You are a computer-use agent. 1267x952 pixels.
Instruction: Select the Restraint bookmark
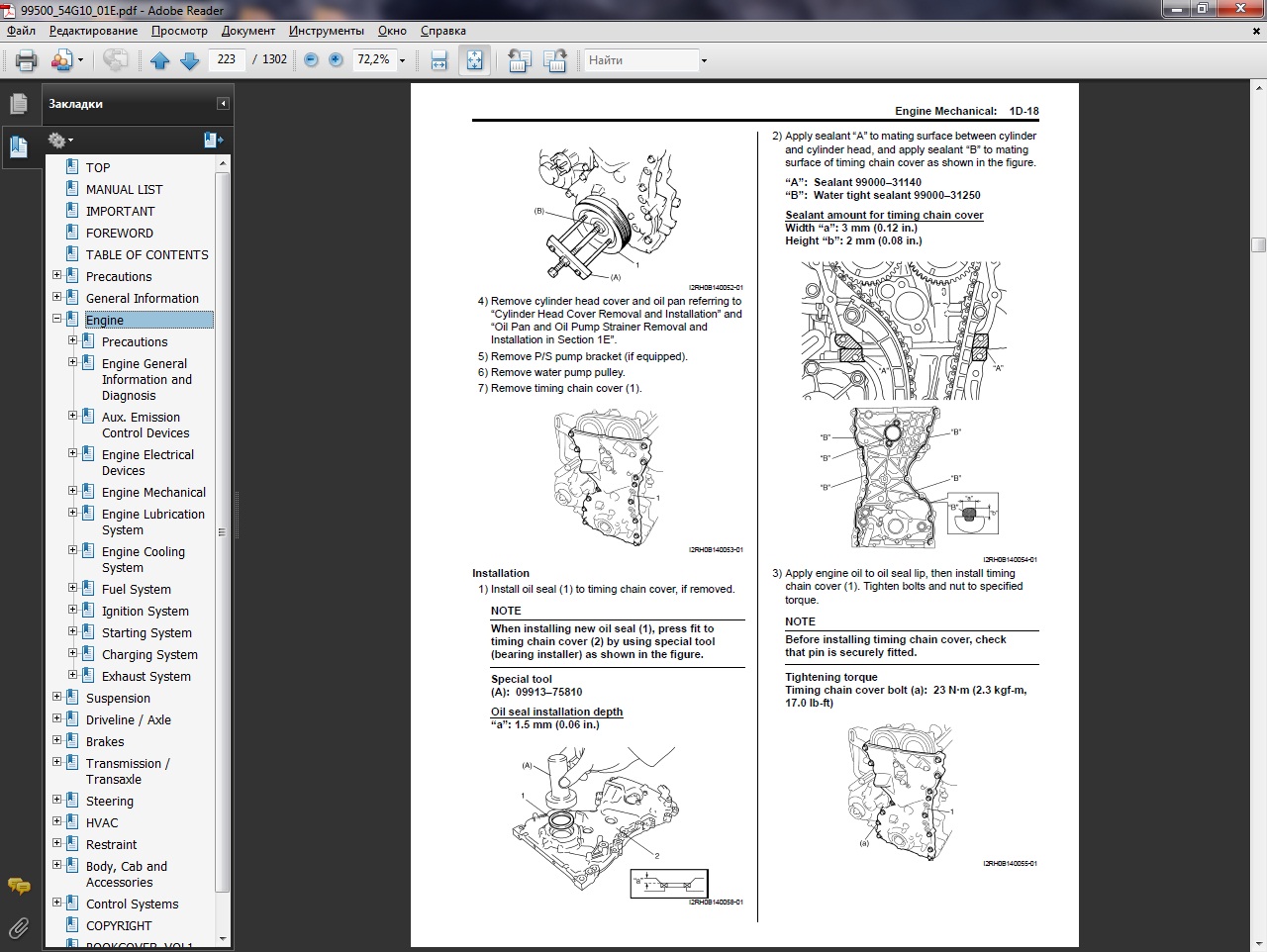(111, 844)
